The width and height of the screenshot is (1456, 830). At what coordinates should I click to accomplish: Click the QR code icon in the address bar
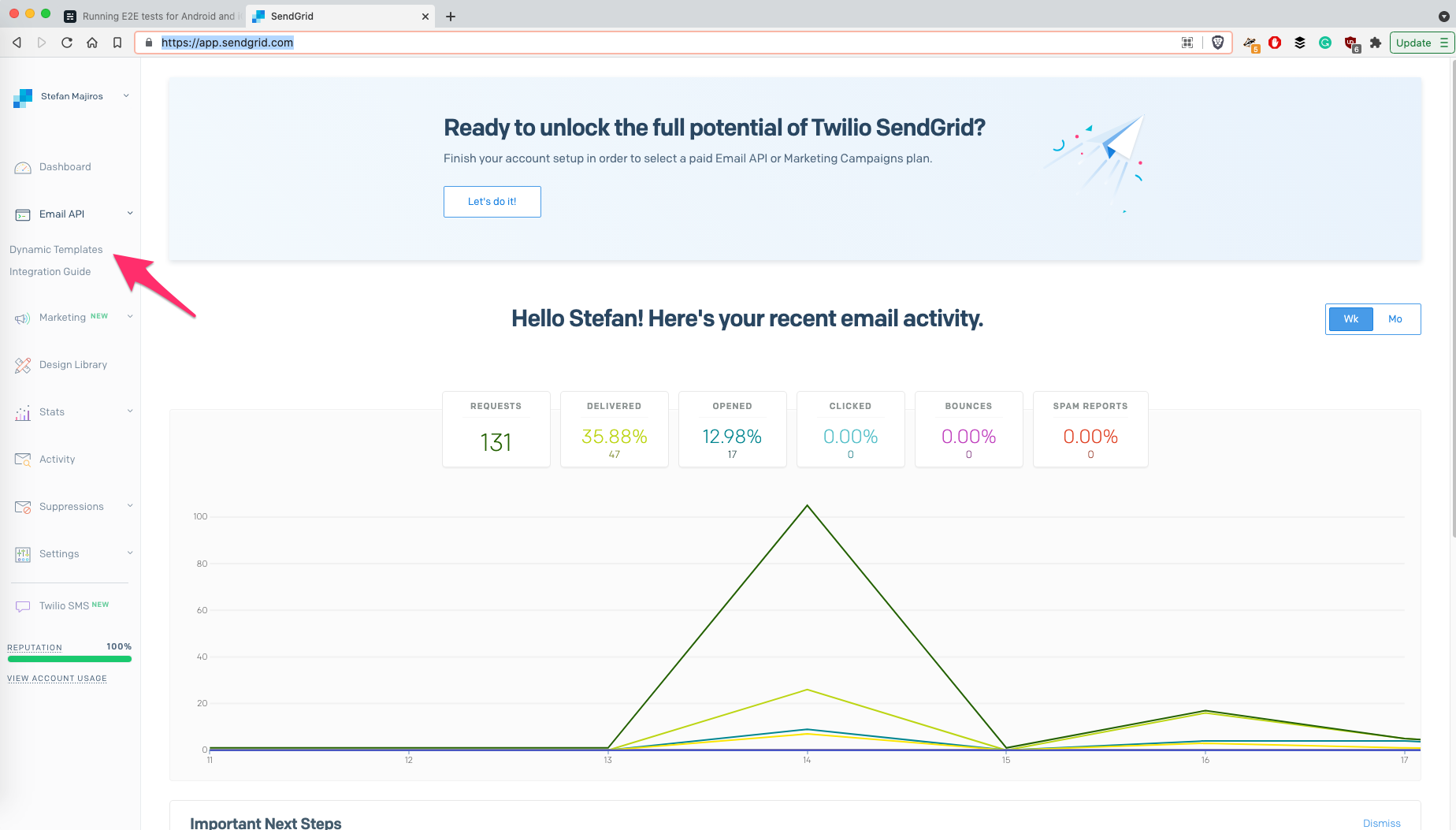(x=1187, y=43)
